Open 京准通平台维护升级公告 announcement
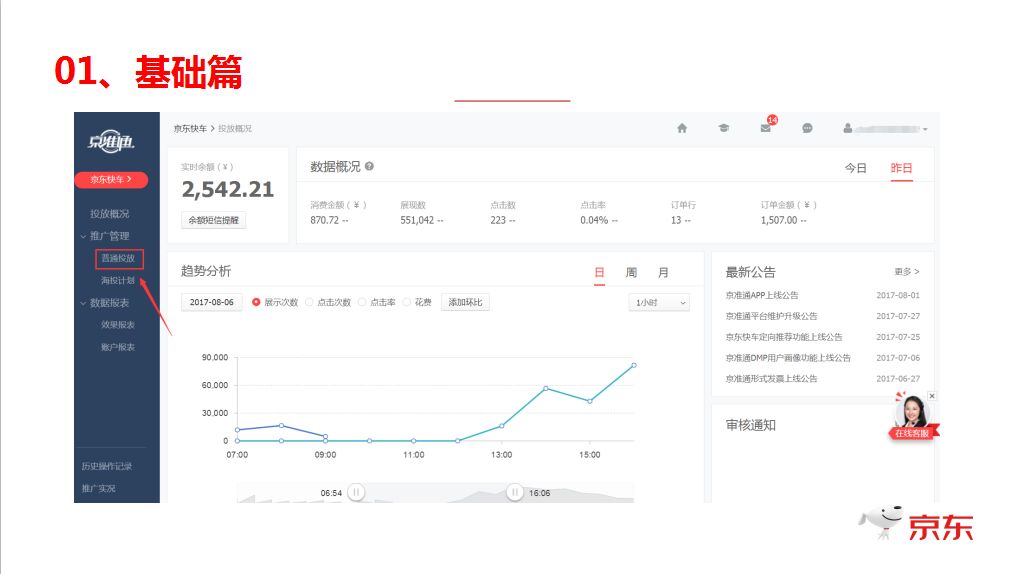This screenshot has width=1023, height=574. (x=771, y=316)
